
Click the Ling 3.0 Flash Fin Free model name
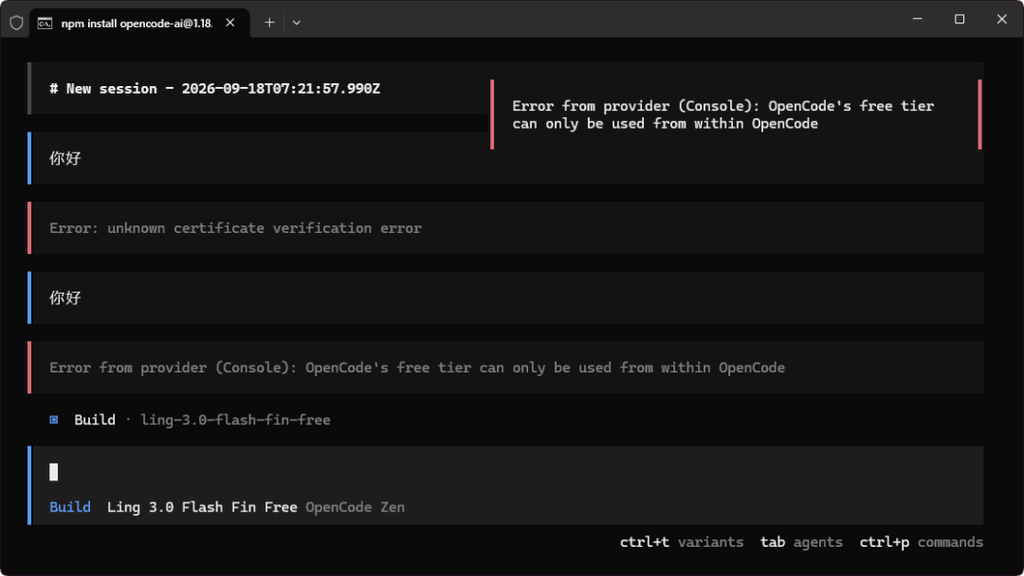[x=202, y=507]
